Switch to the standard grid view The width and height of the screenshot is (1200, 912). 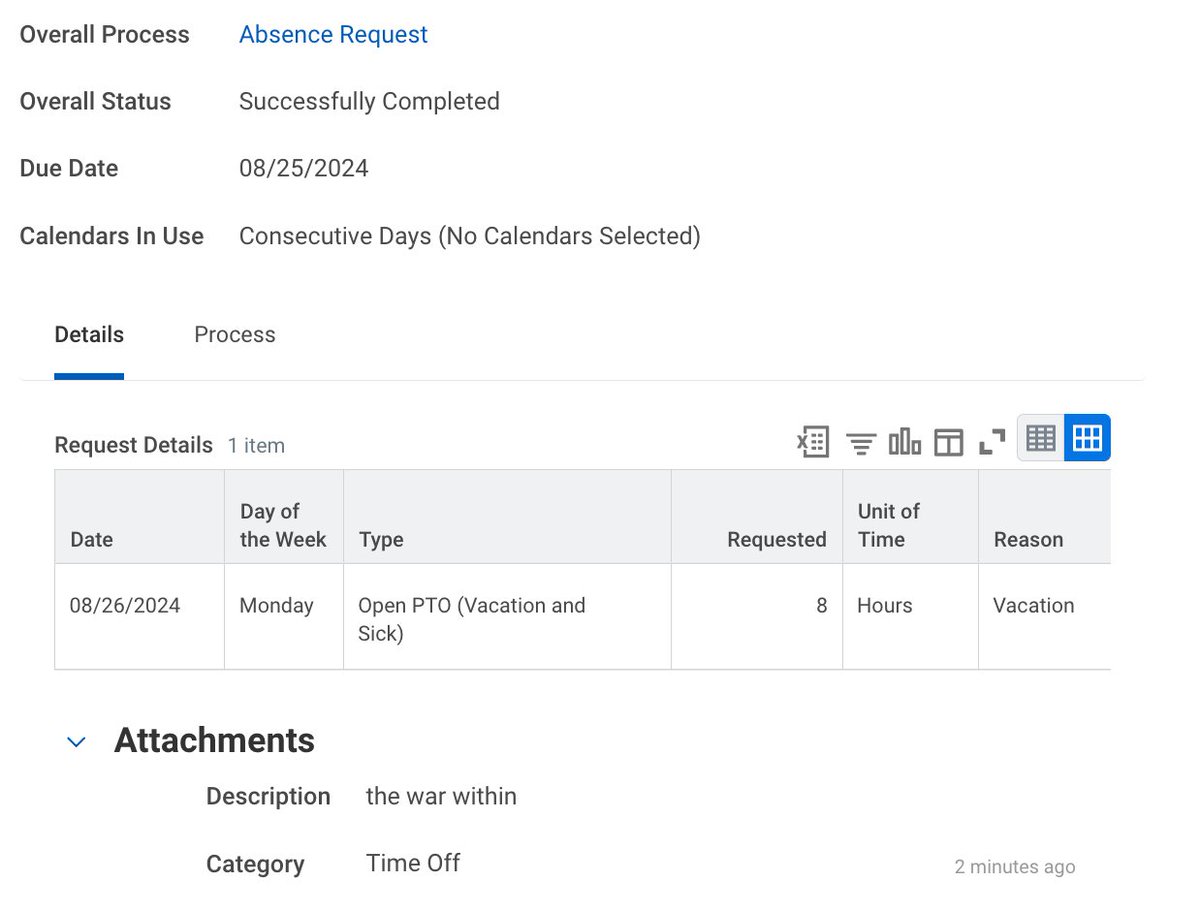(x=1087, y=438)
